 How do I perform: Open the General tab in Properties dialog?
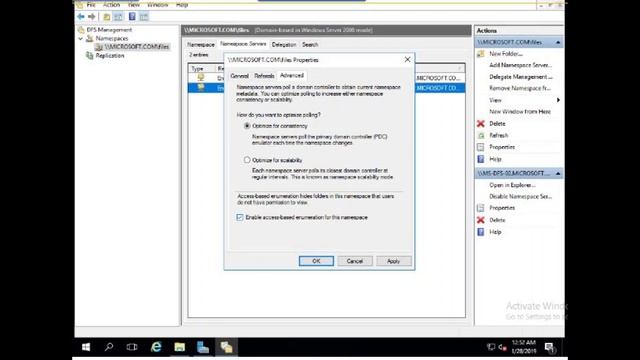pyautogui.click(x=240, y=76)
